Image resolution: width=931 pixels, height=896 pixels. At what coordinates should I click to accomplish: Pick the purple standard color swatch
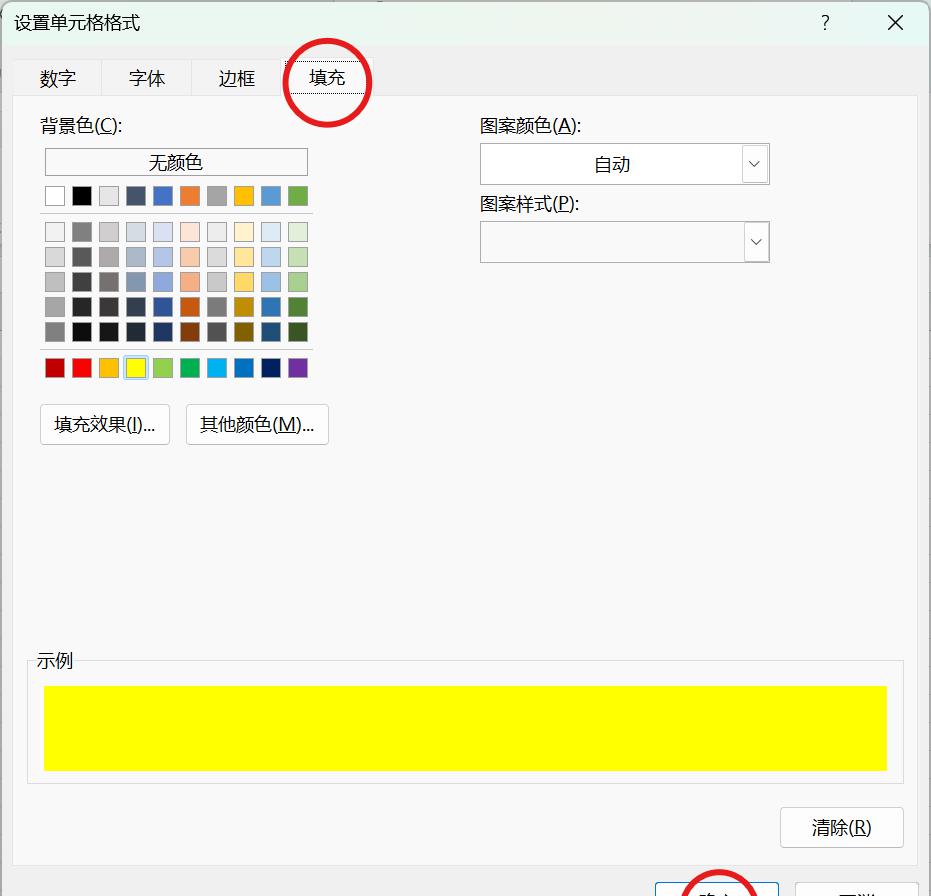[298, 368]
